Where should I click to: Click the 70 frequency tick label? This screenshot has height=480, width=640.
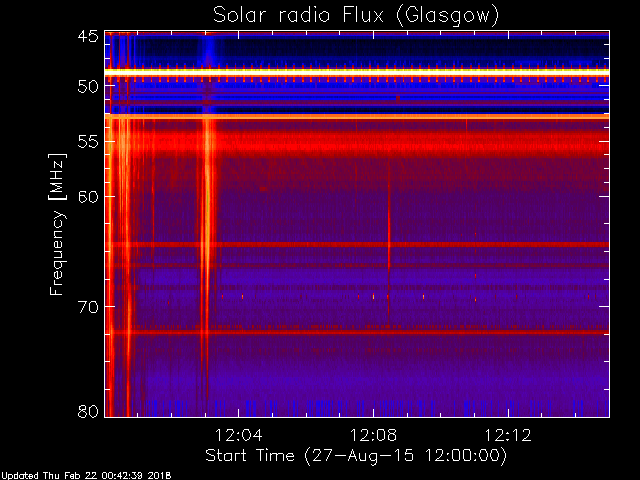click(88, 307)
